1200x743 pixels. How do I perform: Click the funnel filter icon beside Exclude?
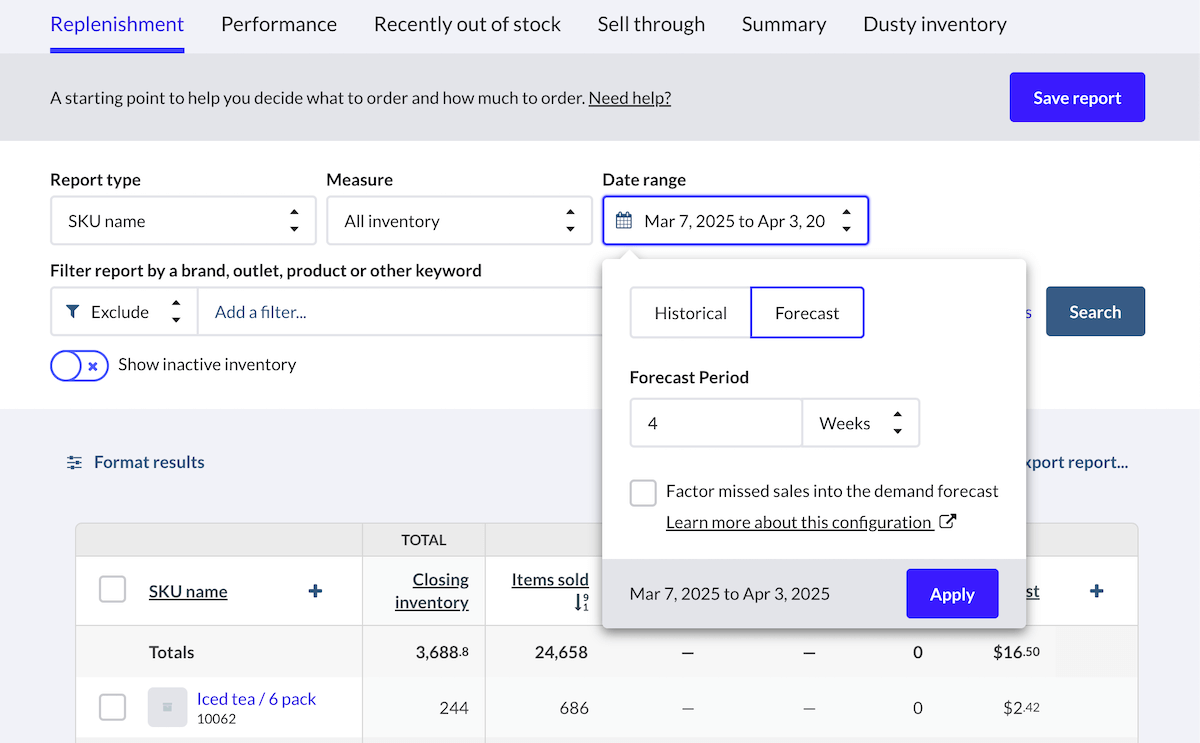coord(72,312)
